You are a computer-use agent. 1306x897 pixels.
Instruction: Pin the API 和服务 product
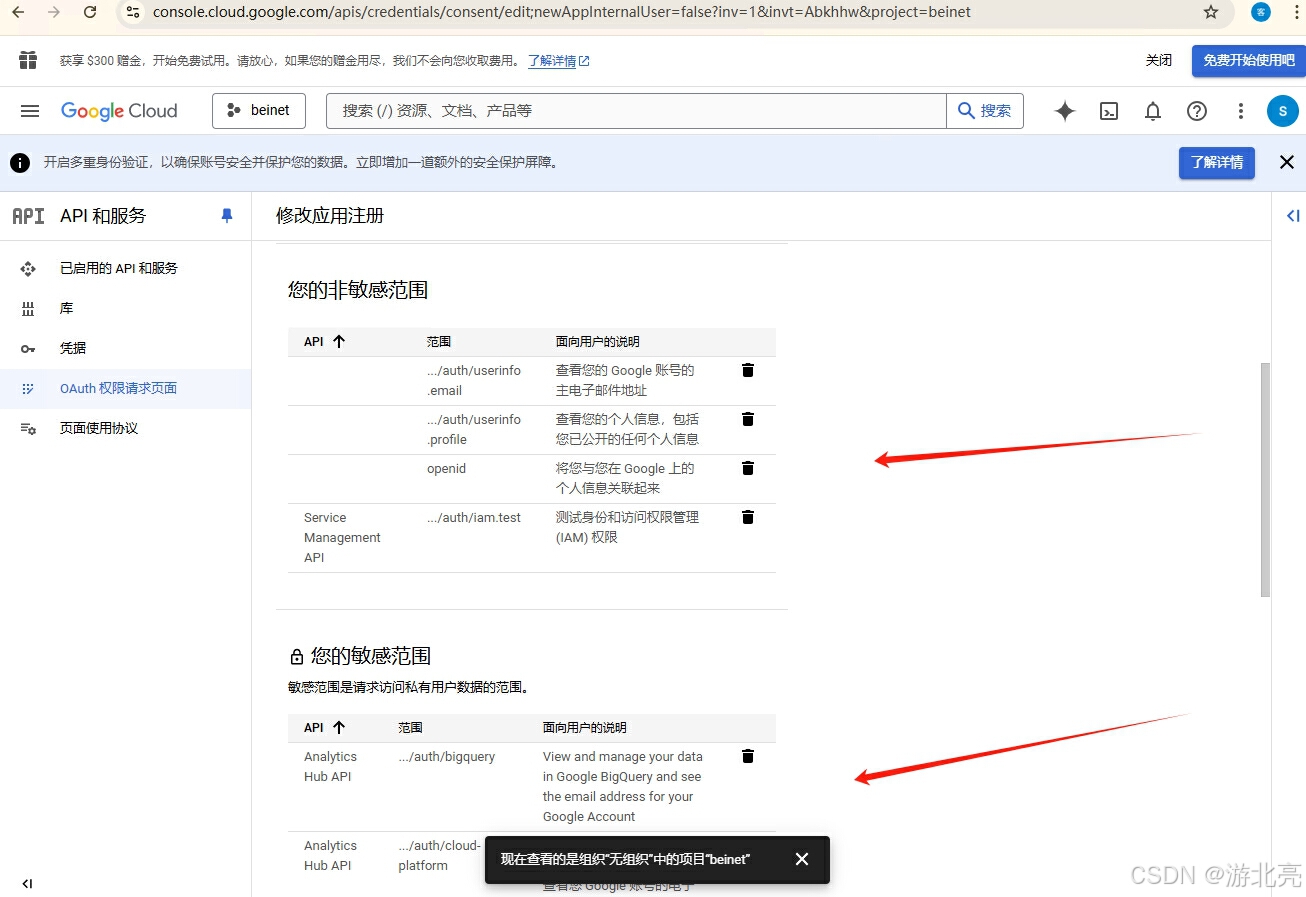coord(227,215)
